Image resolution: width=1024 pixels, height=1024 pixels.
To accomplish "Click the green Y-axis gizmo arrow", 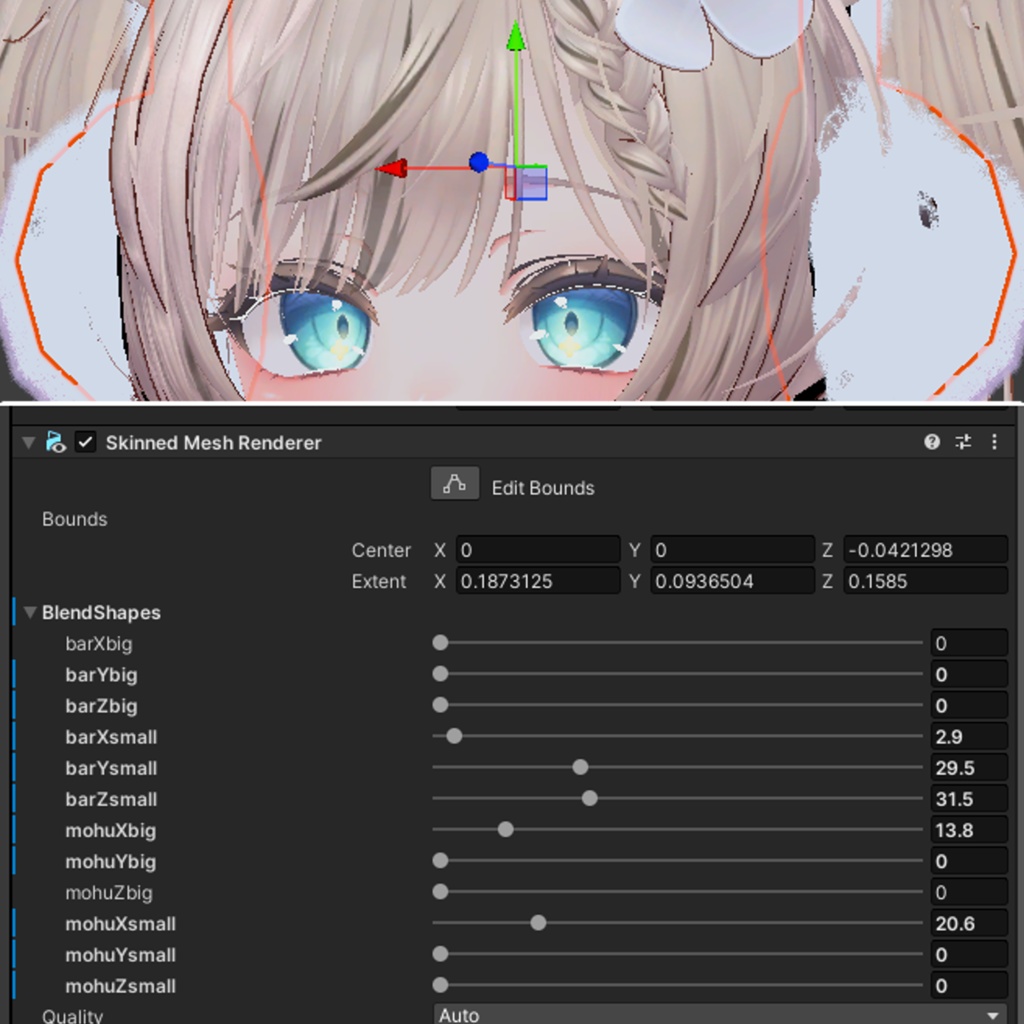I will (x=516, y=35).
